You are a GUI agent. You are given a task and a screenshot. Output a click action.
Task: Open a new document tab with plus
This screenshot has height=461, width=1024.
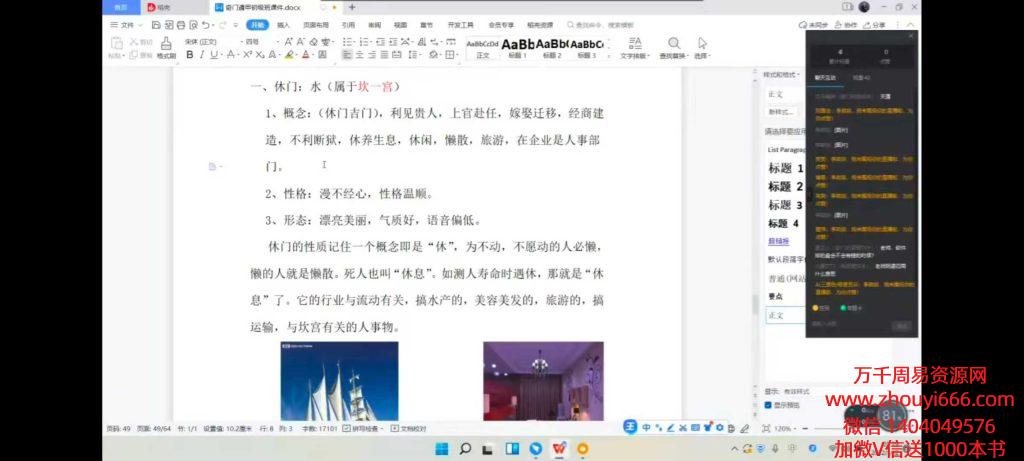click(x=351, y=7)
